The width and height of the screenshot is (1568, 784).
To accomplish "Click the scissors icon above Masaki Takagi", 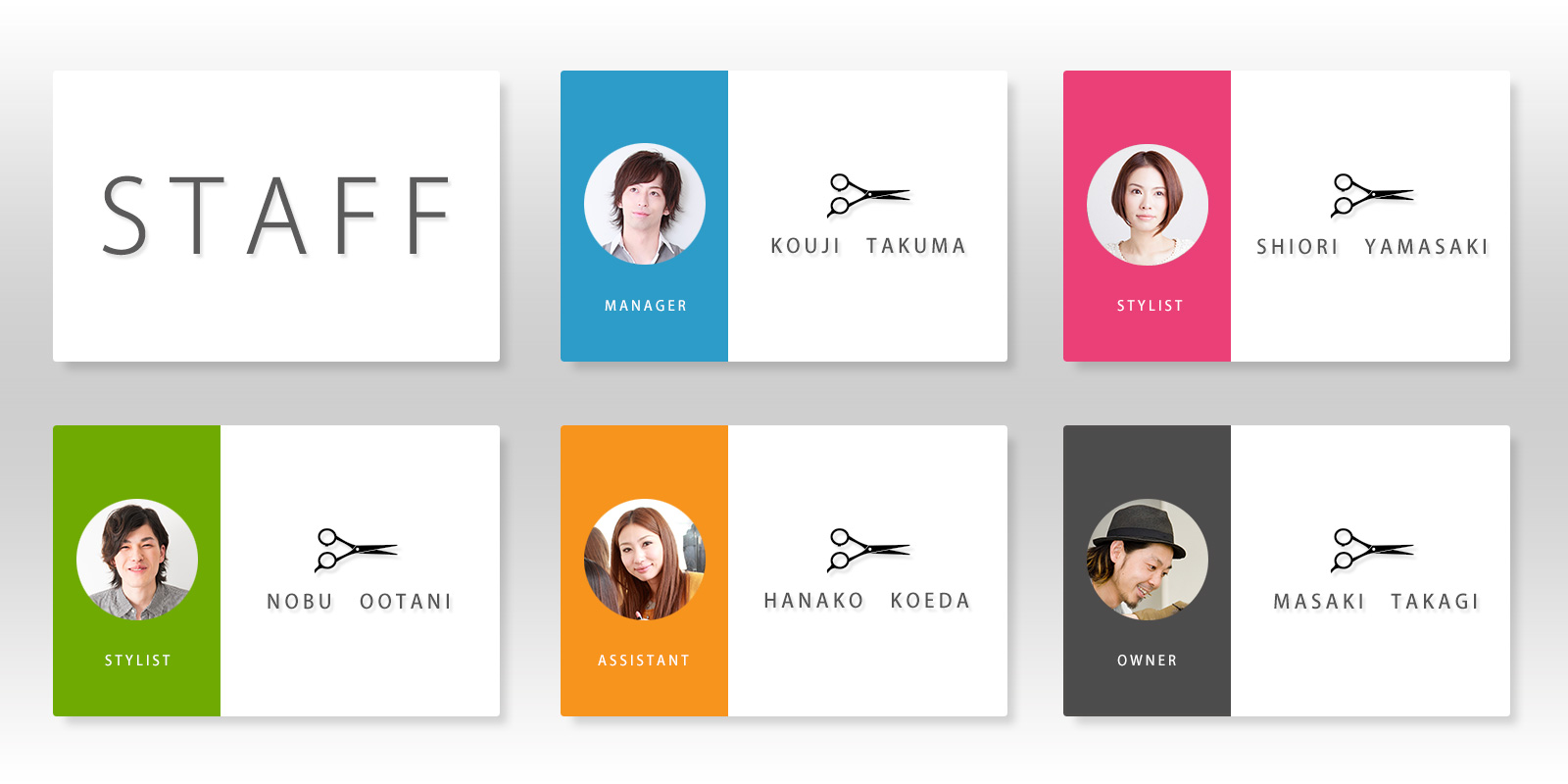I will 1372,550.
